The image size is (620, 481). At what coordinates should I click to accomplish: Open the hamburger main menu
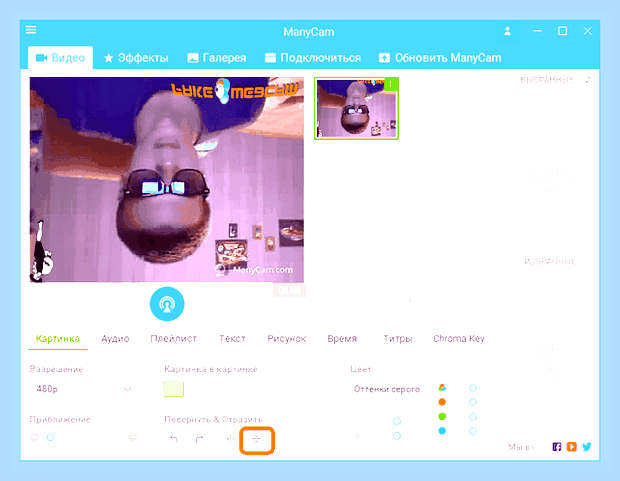[x=31, y=30]
